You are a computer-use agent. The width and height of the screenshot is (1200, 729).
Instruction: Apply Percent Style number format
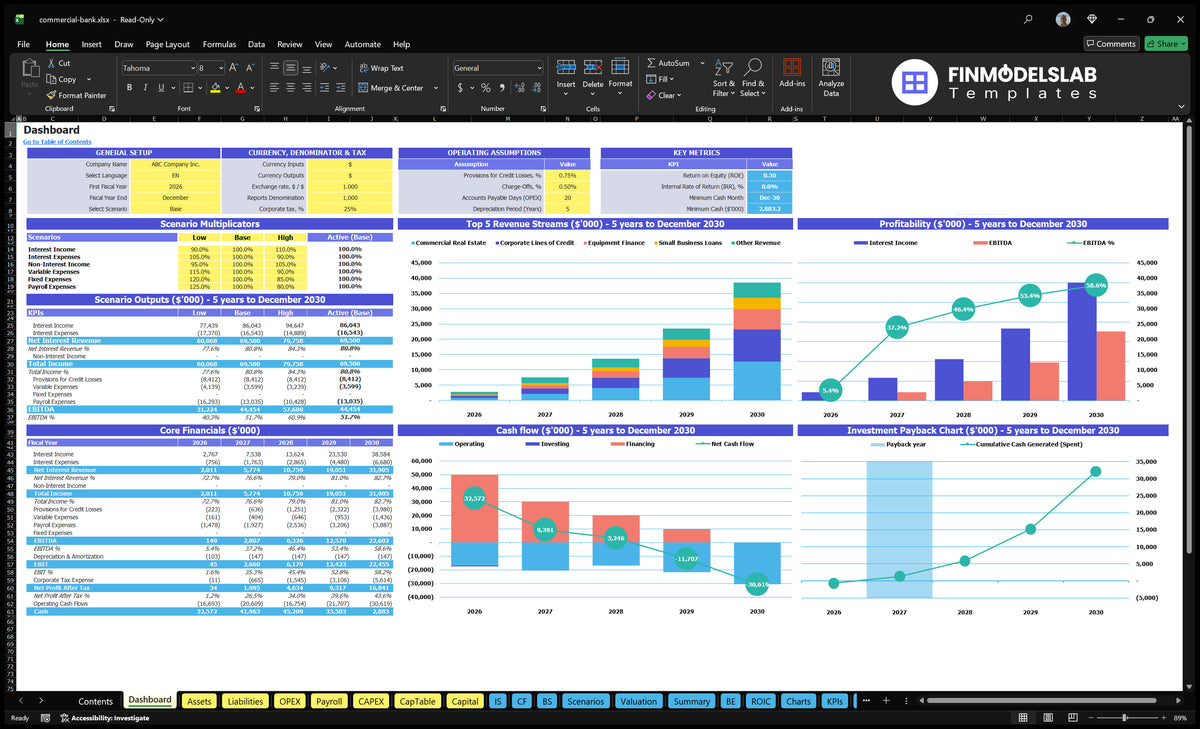click(484, 88)
